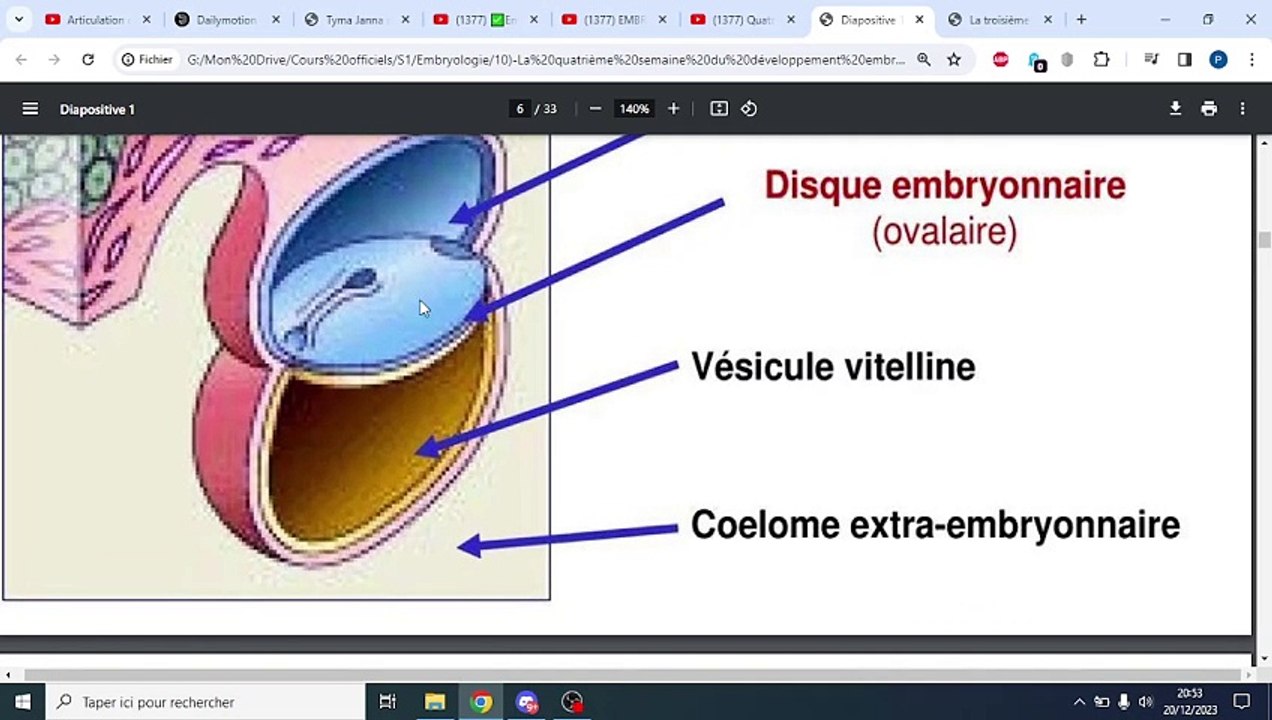Open the Discord taskbar icon
This screenshot has height=720, width=1272.
point(527,702)
